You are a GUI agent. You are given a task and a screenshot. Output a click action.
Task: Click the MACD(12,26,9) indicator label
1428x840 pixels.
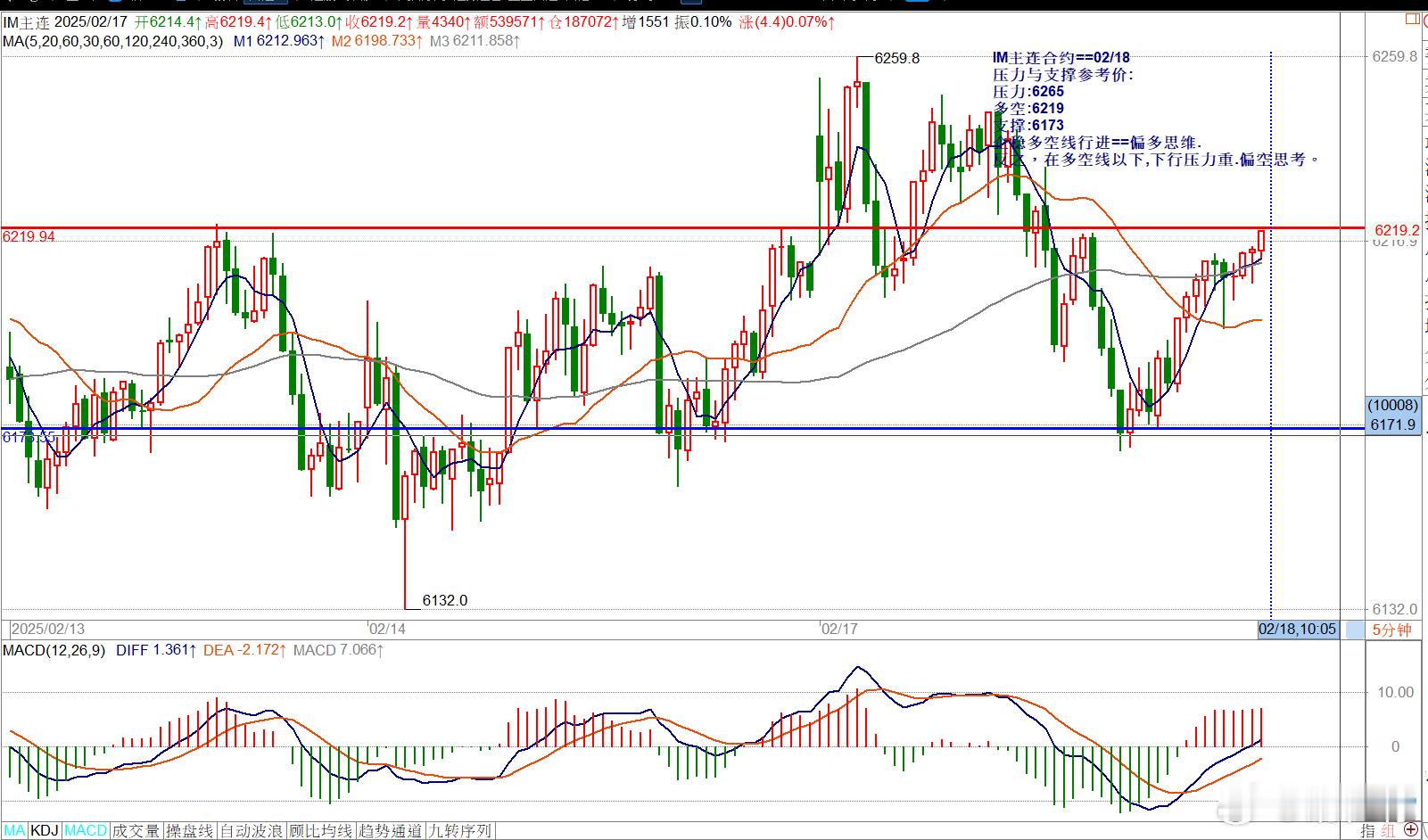point(54,651)
